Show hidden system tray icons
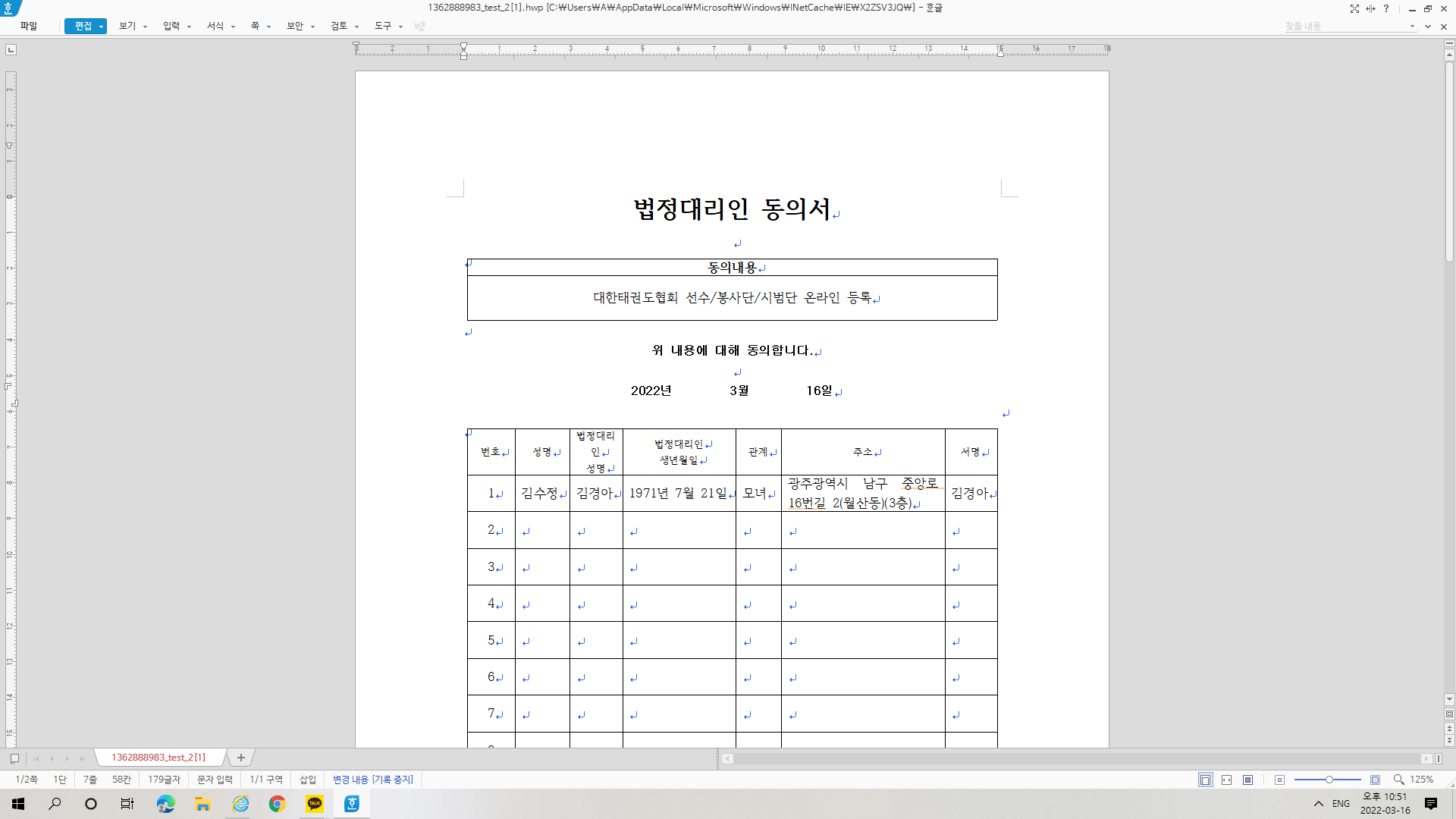This screenshot has width=1456, height=819. (1319, 804)
